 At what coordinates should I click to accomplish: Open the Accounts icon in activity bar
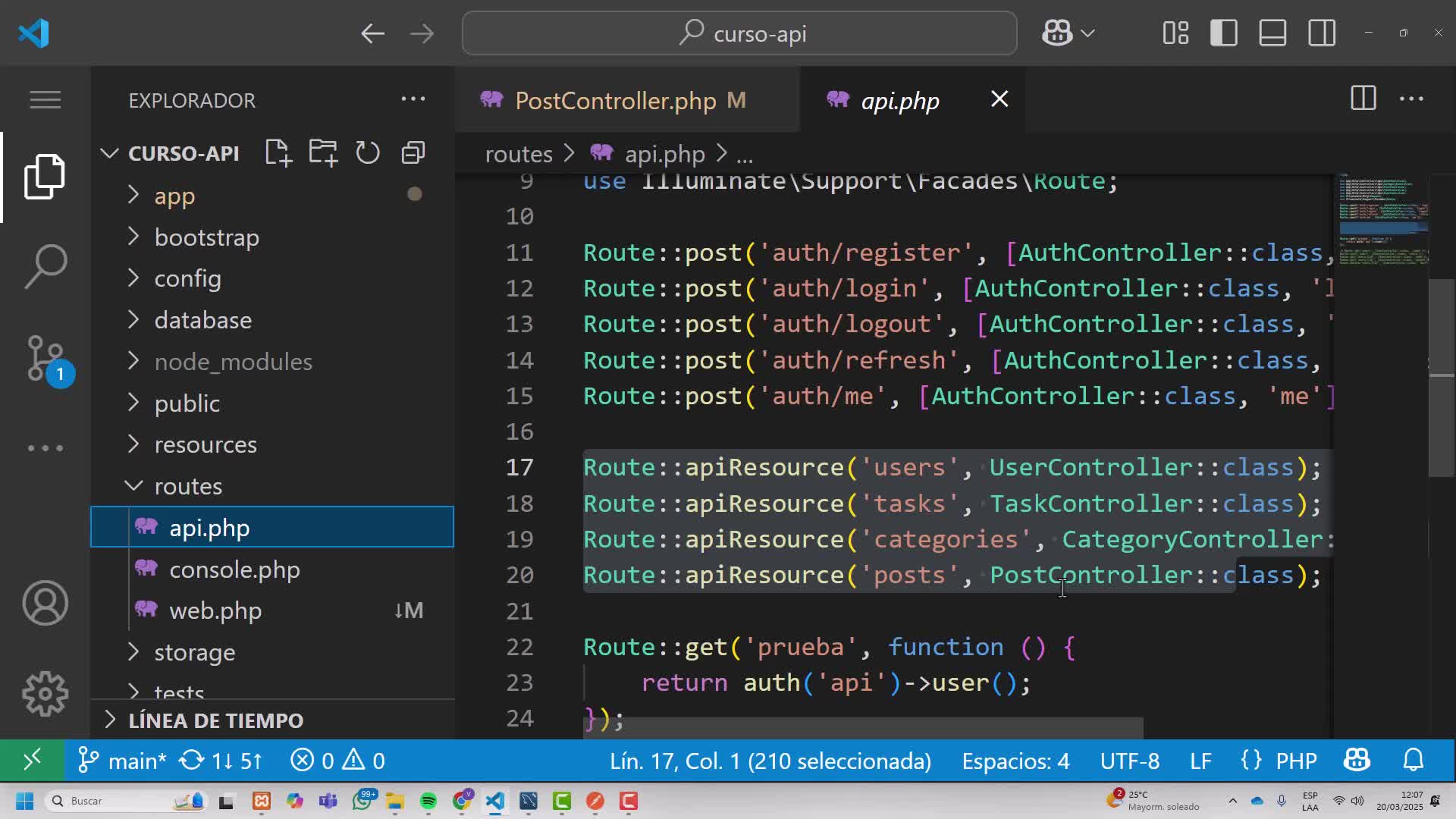coord(45,603)
